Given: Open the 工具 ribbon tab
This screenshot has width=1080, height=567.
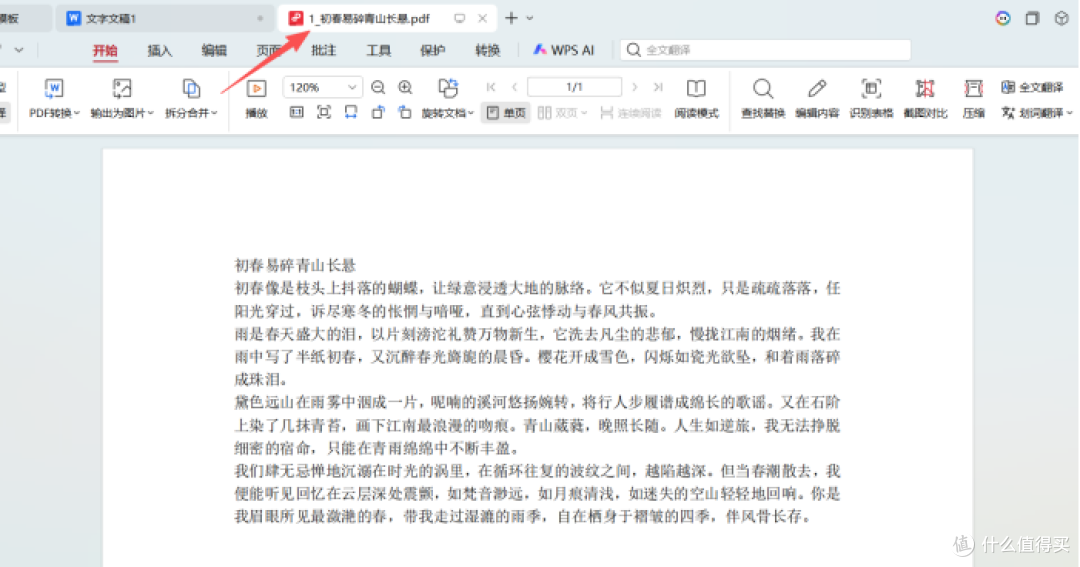Looking at the screenshot, I should (x=378, y=50).
